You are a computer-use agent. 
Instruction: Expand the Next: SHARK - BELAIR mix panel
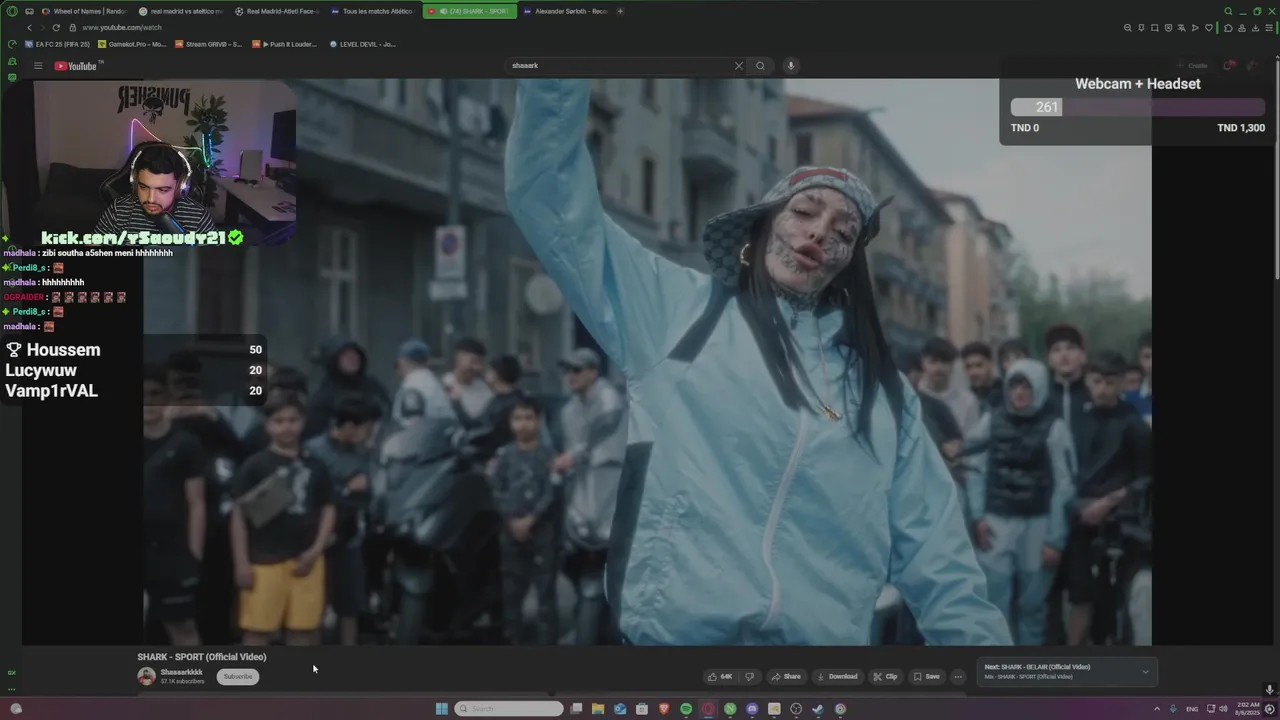1145,672
